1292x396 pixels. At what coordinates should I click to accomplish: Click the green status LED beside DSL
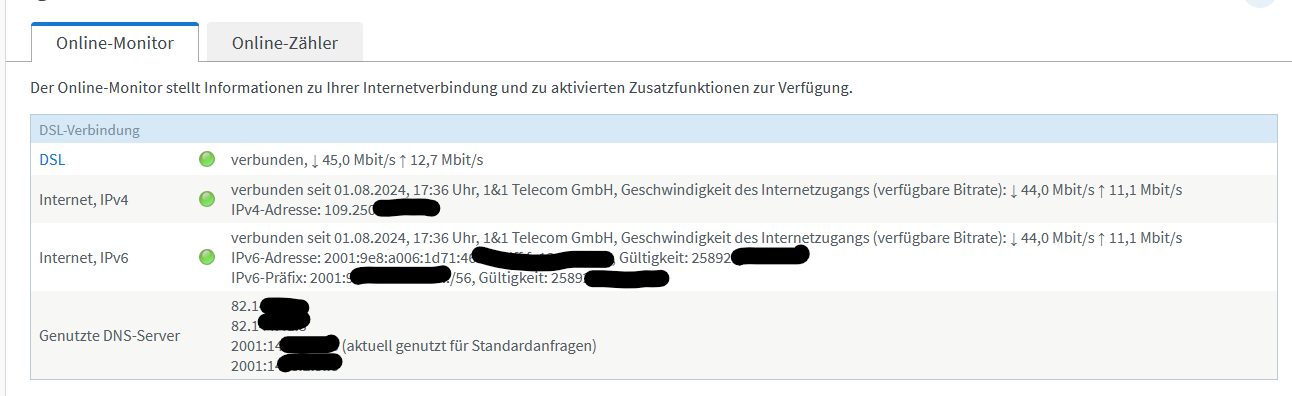208,159
